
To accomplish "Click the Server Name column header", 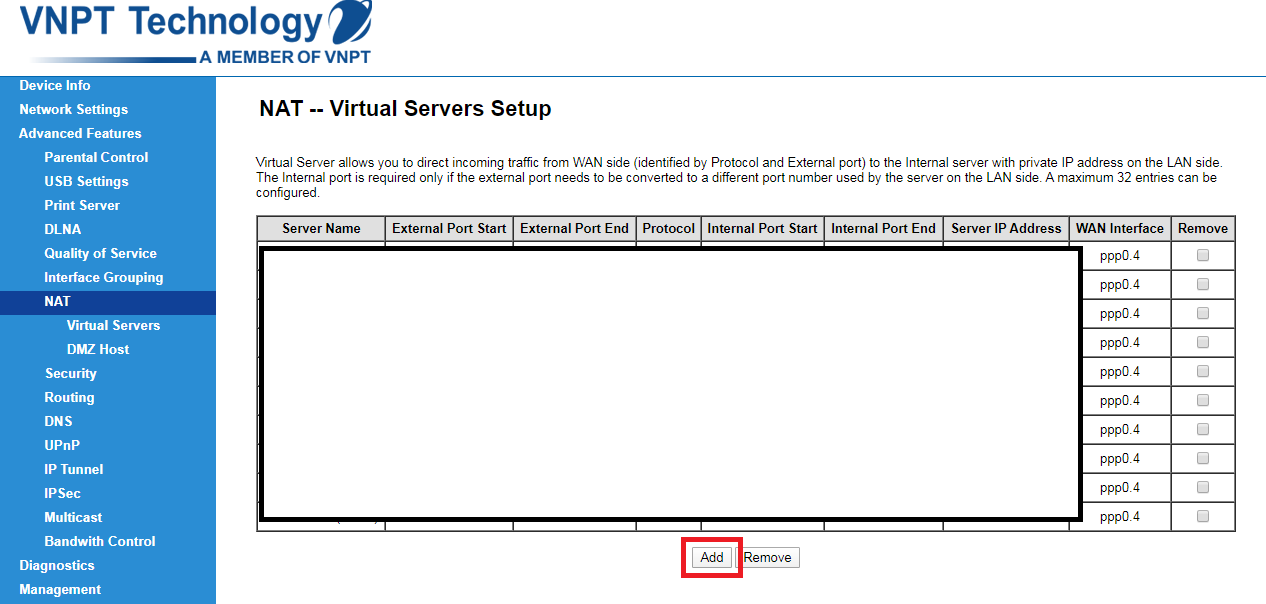I will (321, 228).
